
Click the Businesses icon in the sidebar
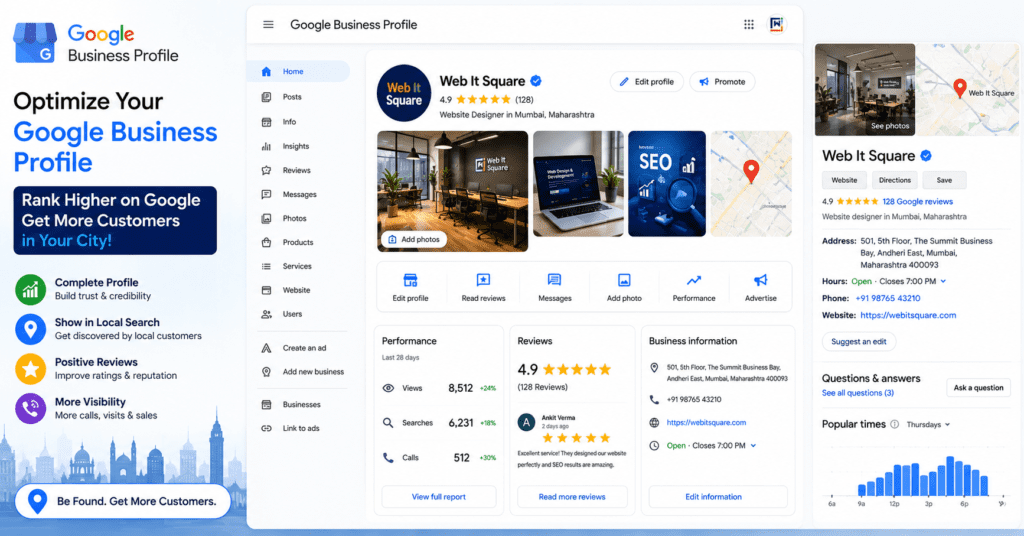tap(266, 405)
